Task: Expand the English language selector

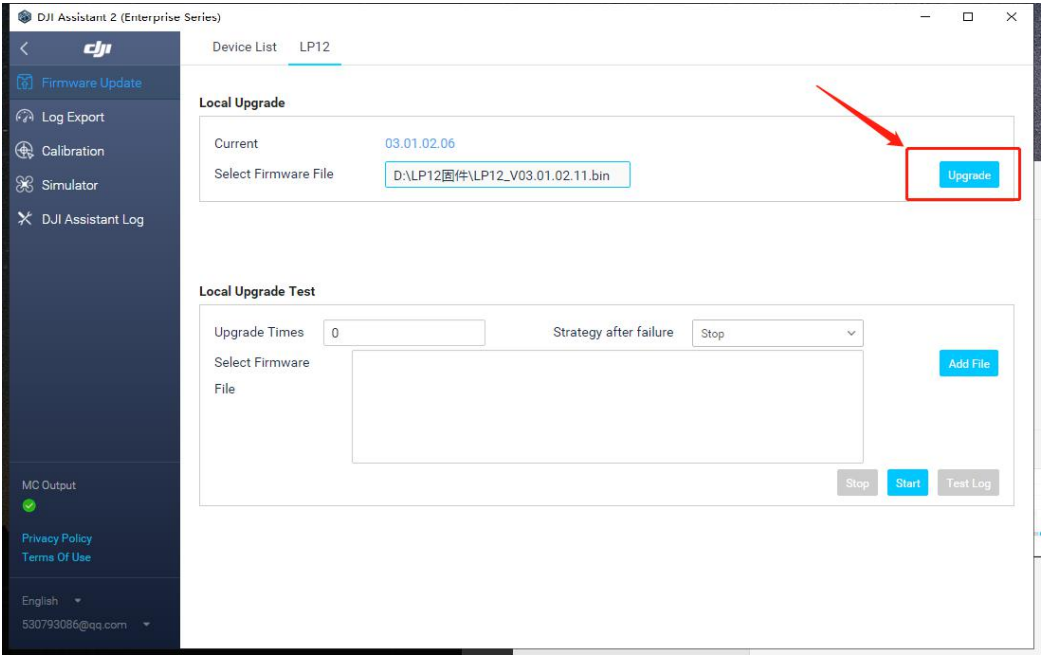Action: pos(51,601)
